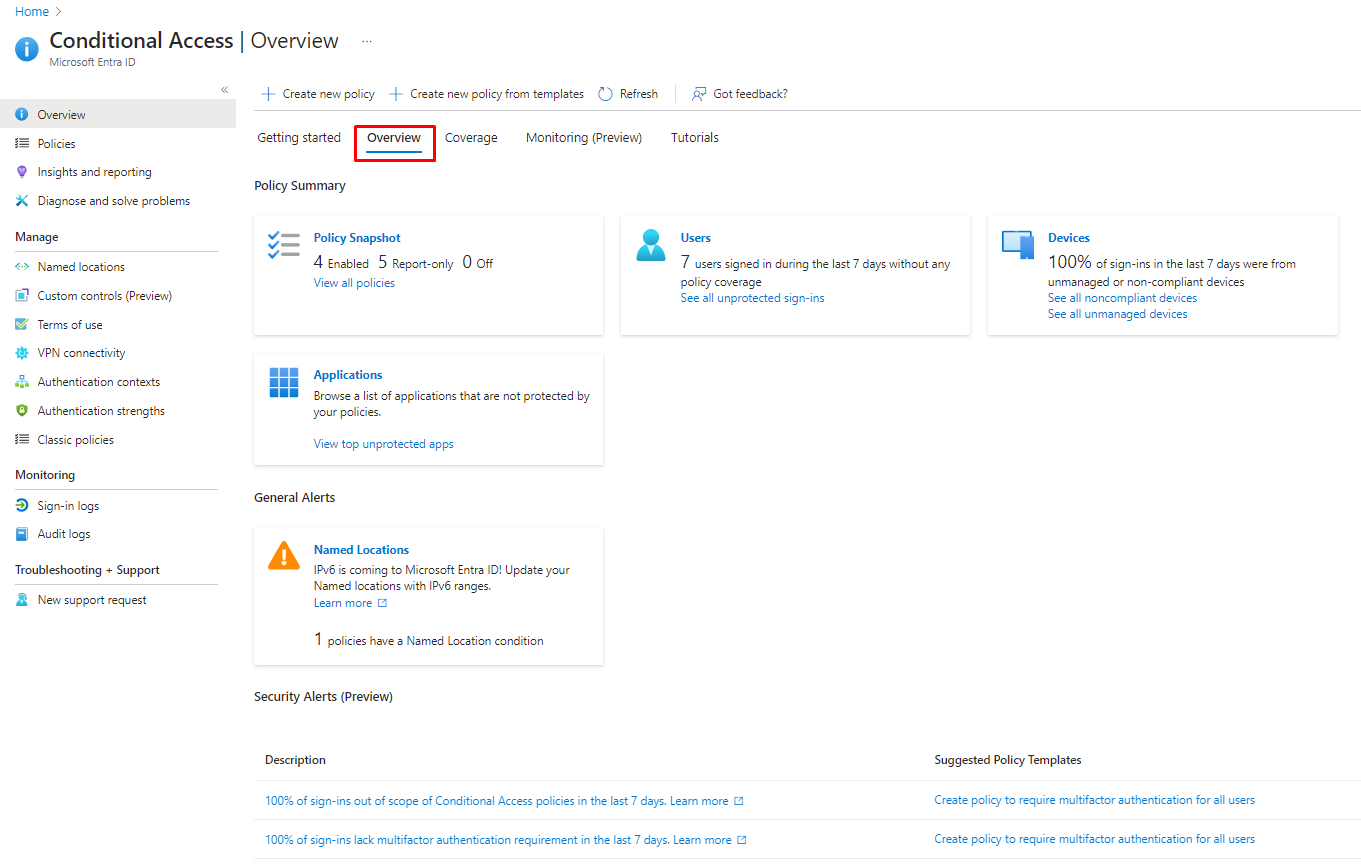Click Create new policy button

[x=318, y=94]
